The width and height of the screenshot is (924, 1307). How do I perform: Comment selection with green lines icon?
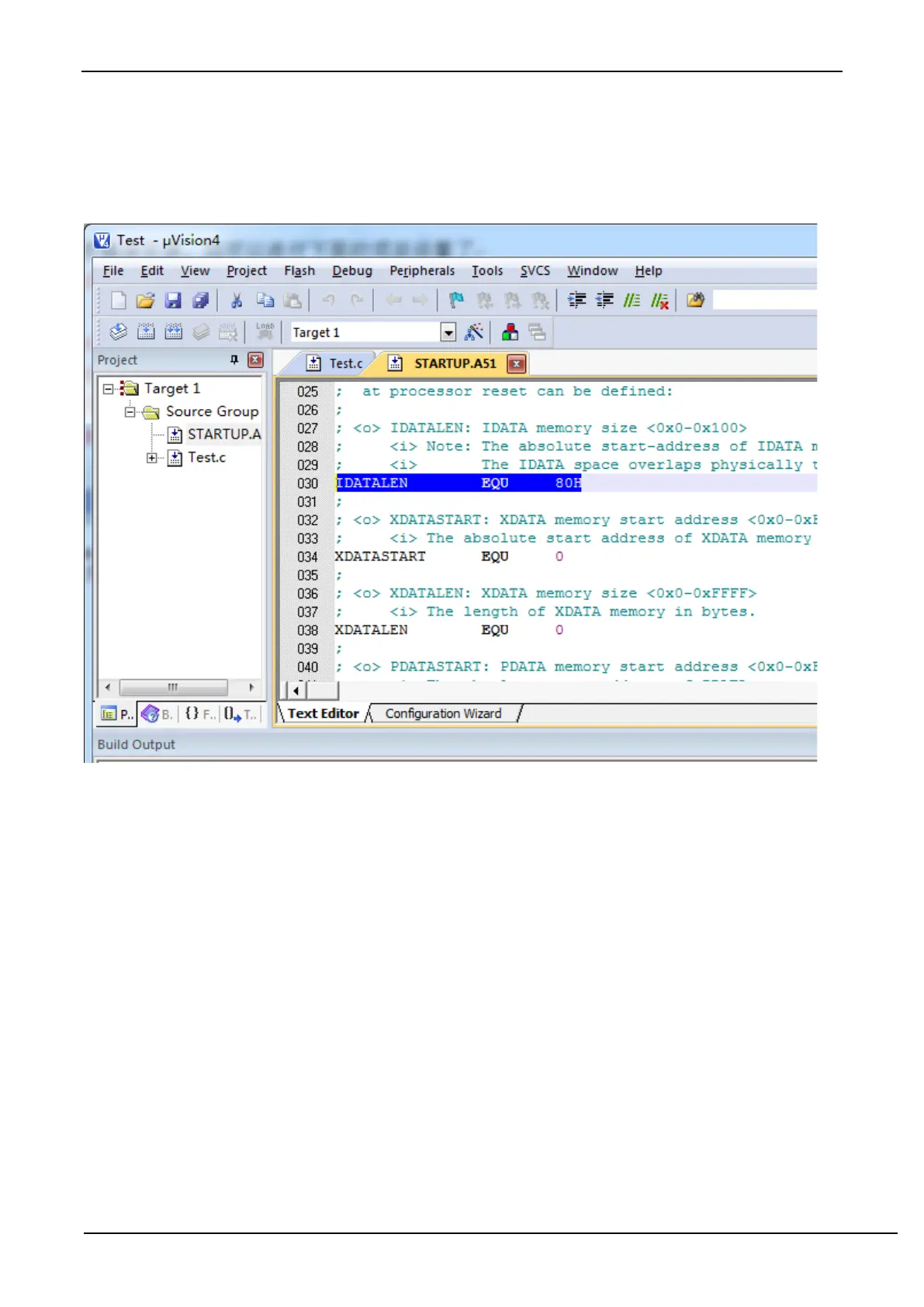click(632, 300)
